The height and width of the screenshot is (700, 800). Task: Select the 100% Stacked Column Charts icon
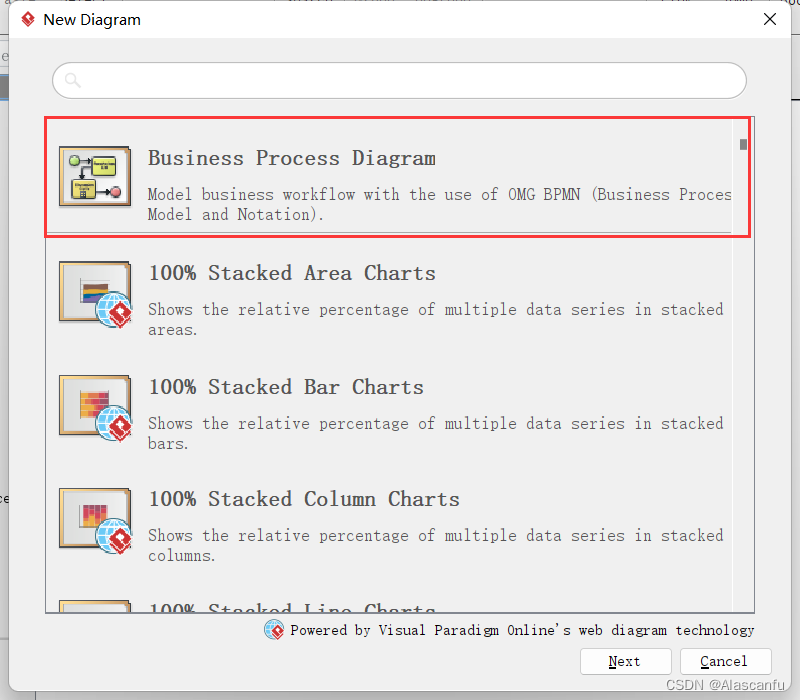[95, 521]
